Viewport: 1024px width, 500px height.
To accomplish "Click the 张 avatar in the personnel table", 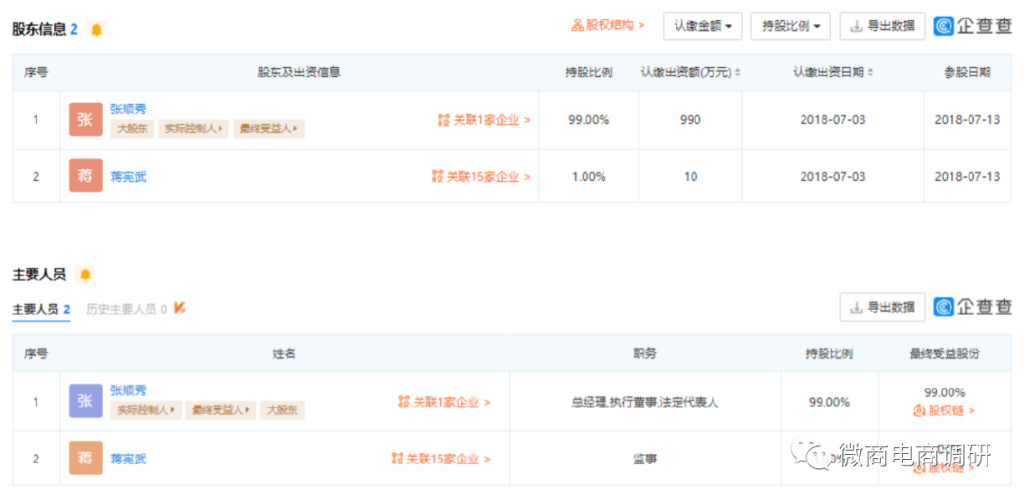I will point(86,401).
